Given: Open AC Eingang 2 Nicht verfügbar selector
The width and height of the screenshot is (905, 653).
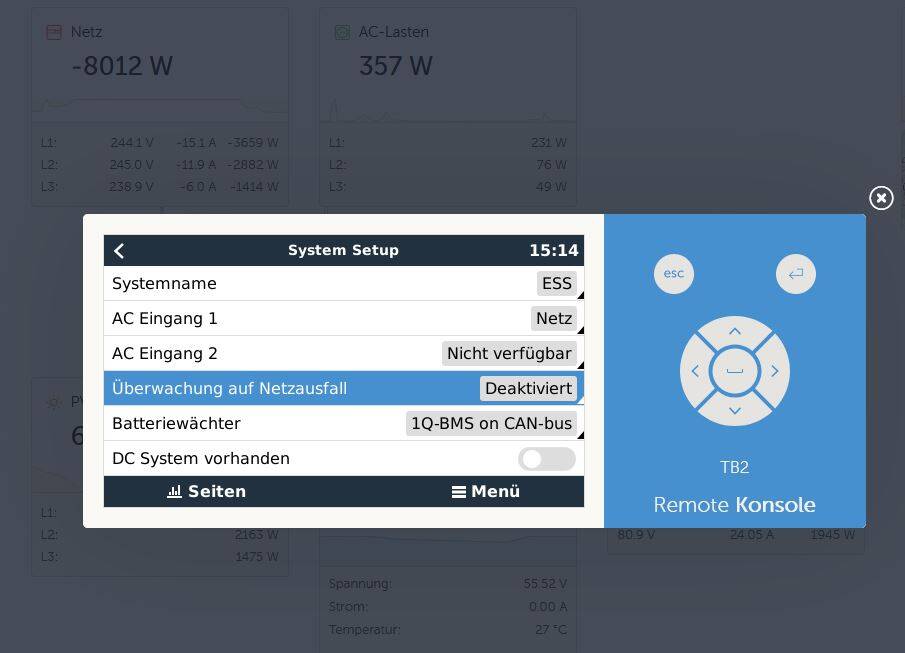Looking at the screenshot, I should tap(509, 354).
